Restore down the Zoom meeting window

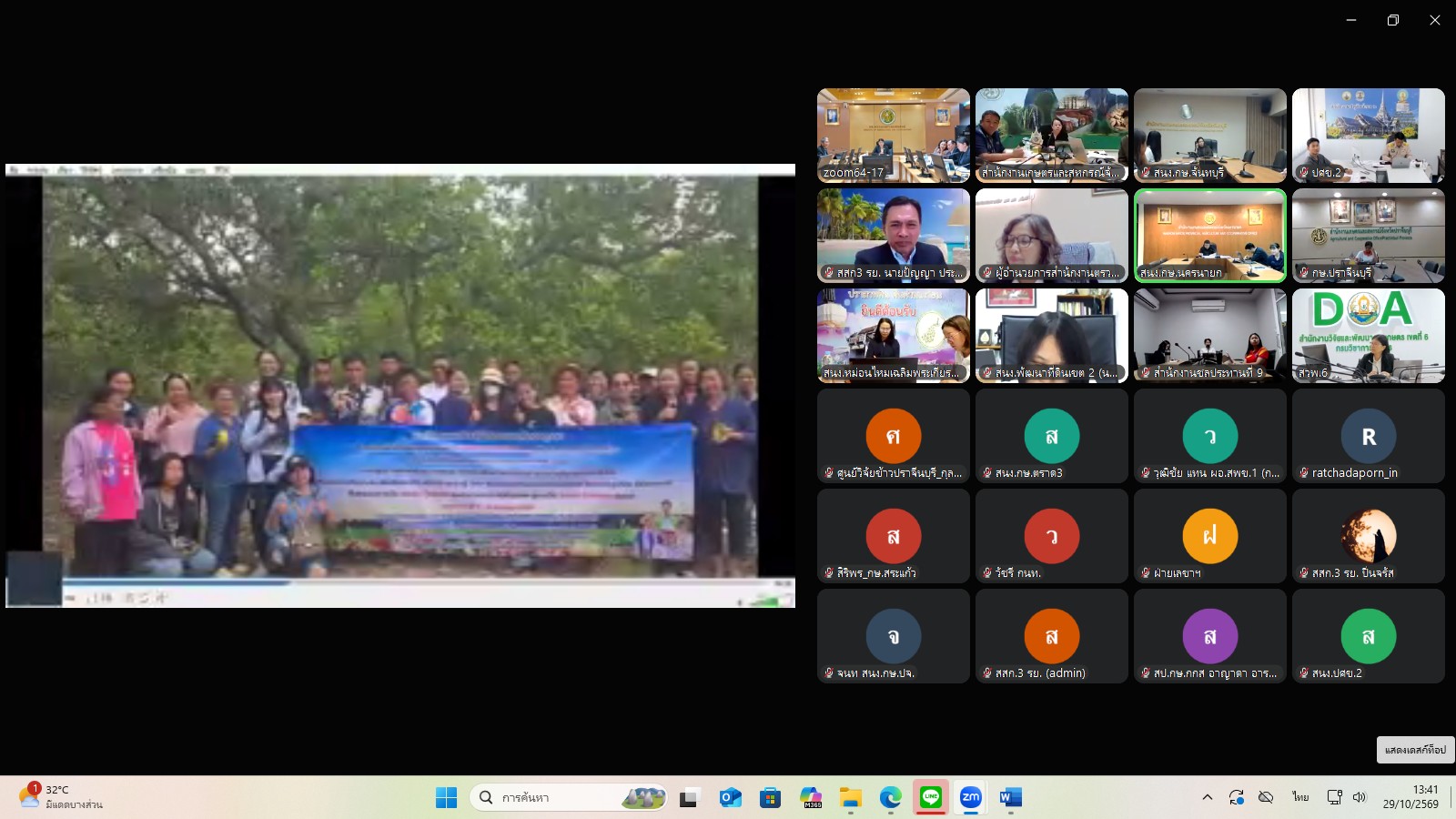tap(1393, 20)
